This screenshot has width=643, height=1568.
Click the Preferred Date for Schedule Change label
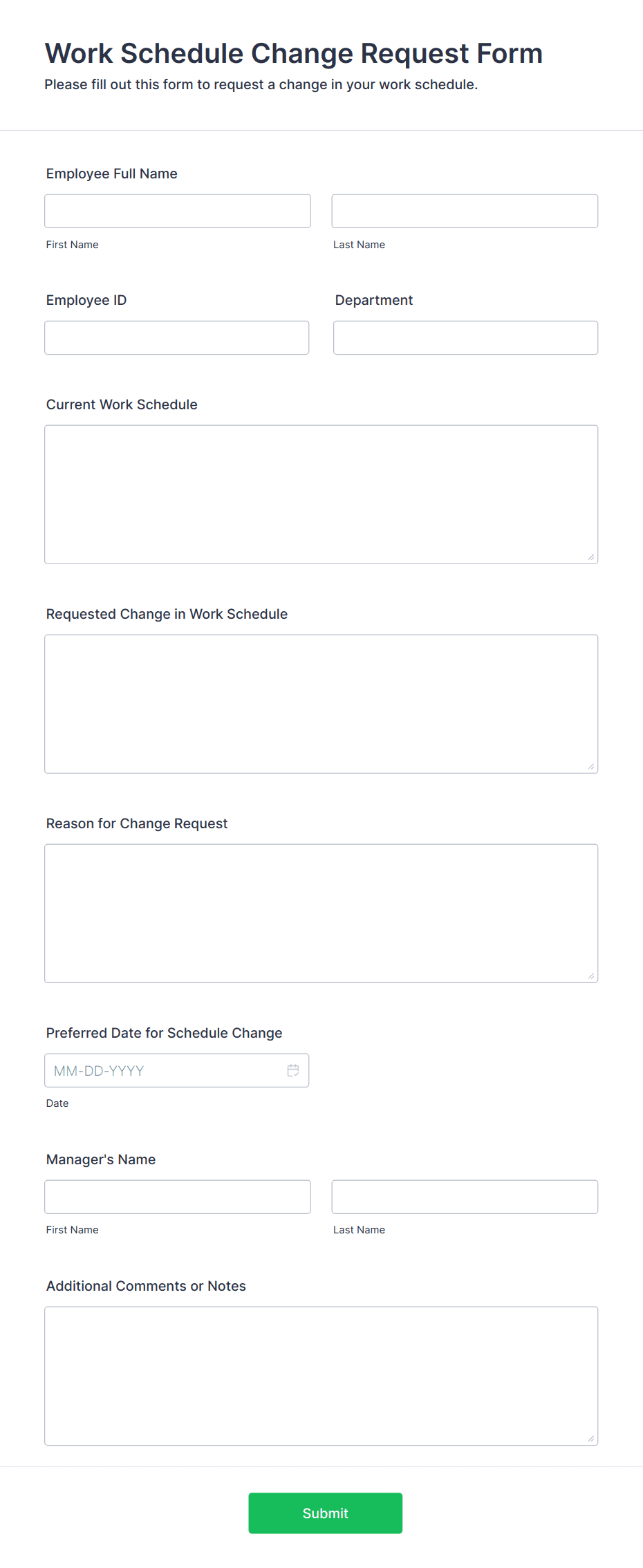164,1033
